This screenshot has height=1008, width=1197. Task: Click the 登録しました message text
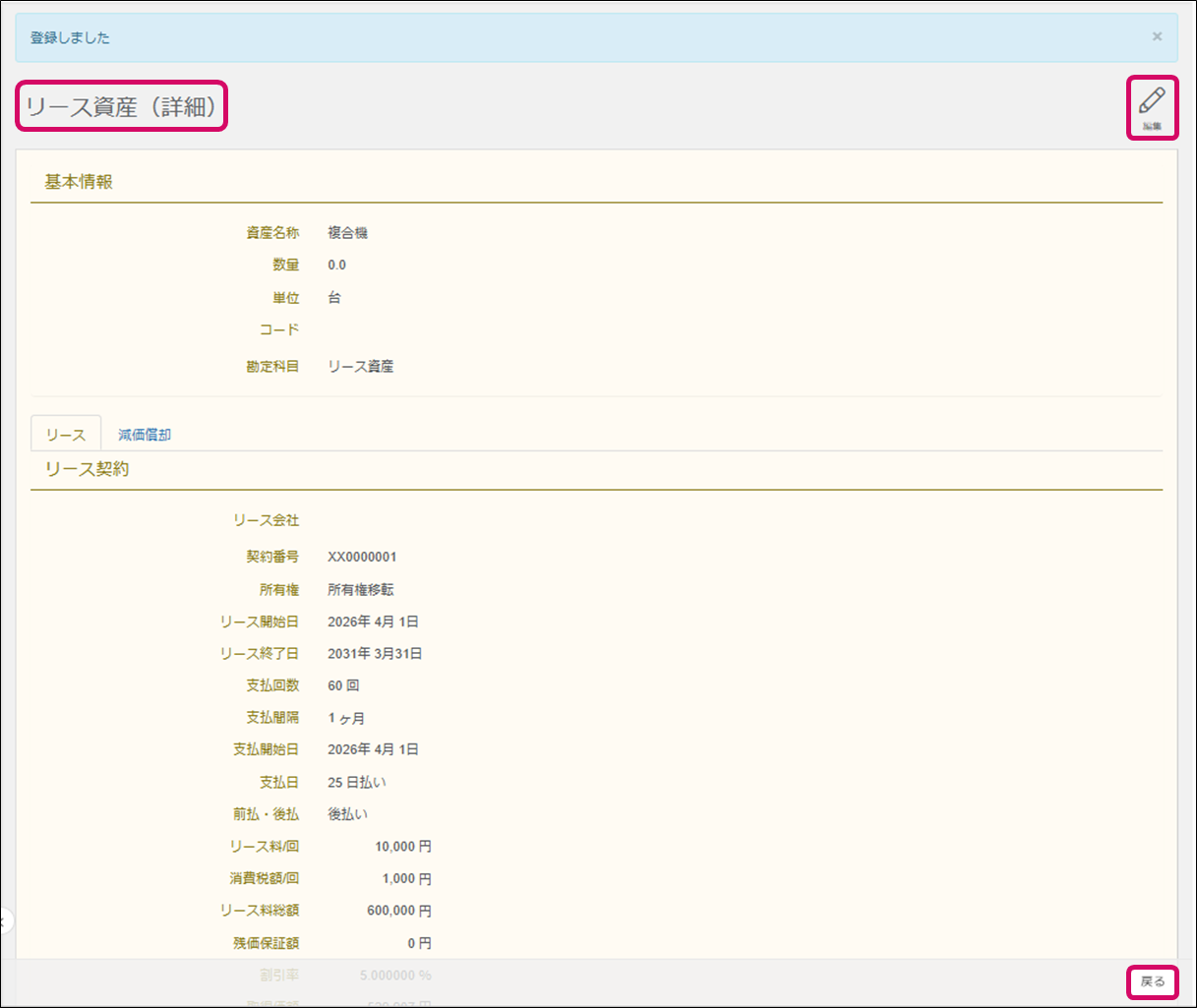coord(70,37)
